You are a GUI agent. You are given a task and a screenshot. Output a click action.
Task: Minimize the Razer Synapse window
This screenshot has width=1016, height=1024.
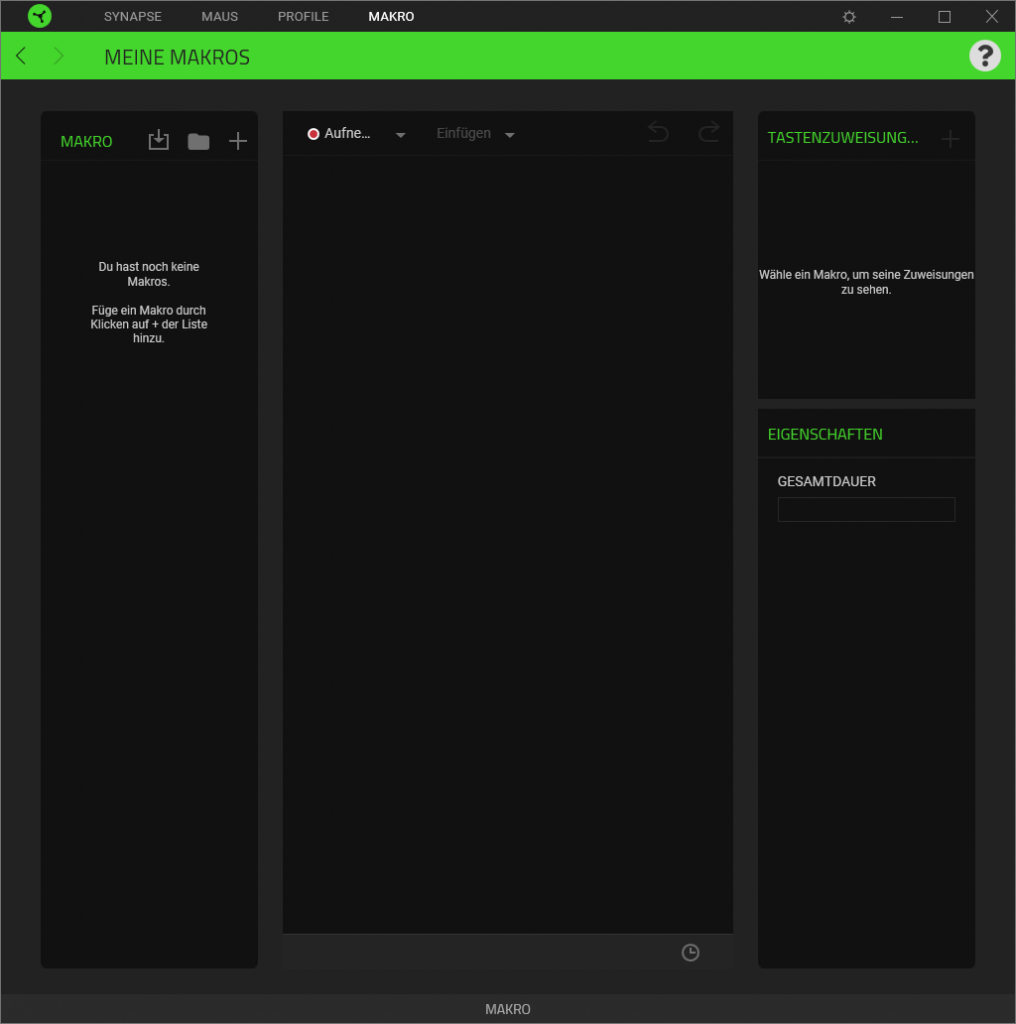coord(897,17)
